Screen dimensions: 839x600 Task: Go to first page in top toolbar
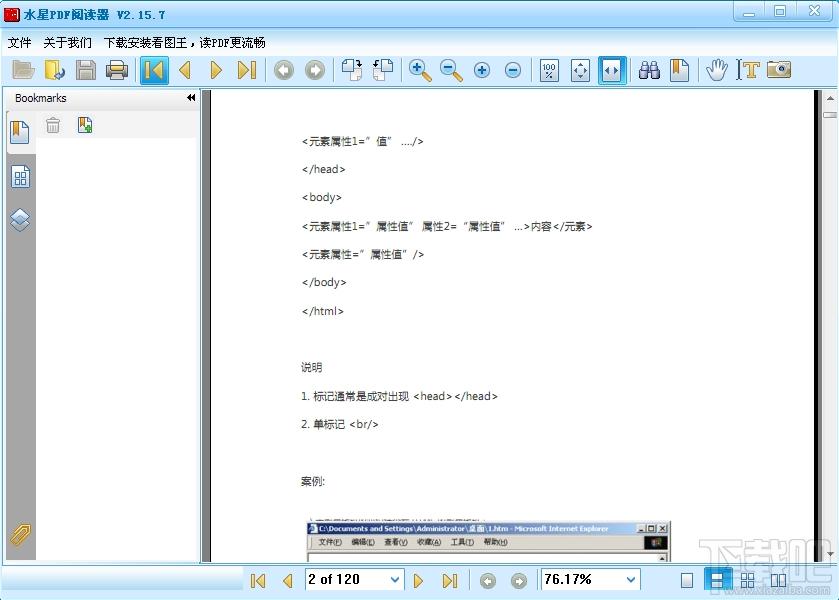(154, 70)
